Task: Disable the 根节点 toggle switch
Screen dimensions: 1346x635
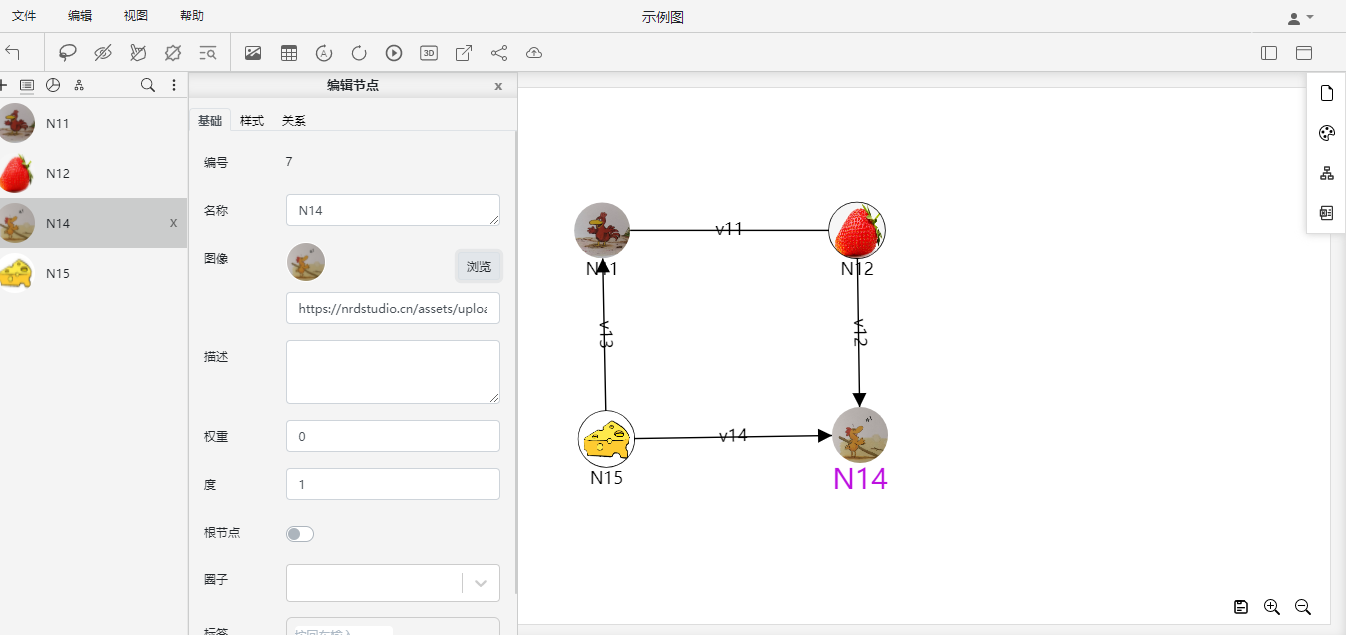Action: (x=299, y=533)
